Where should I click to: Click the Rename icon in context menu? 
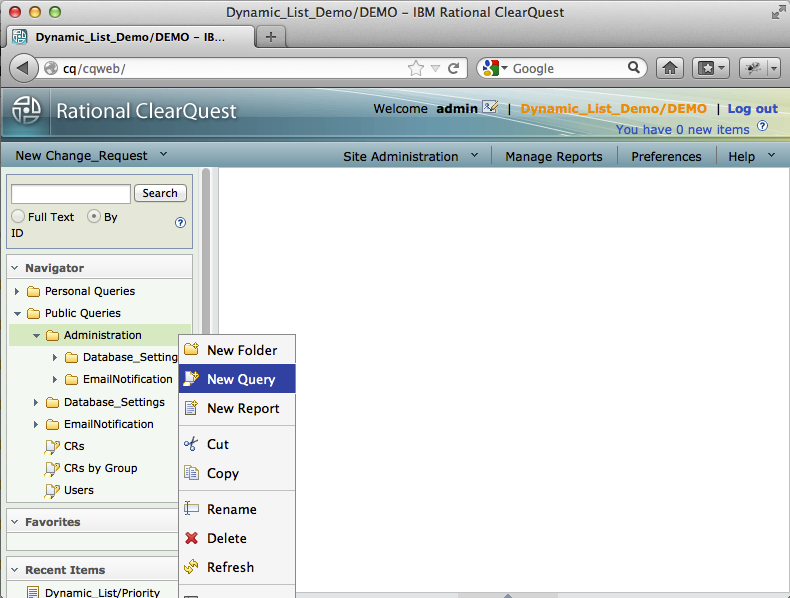pos(191,508)
